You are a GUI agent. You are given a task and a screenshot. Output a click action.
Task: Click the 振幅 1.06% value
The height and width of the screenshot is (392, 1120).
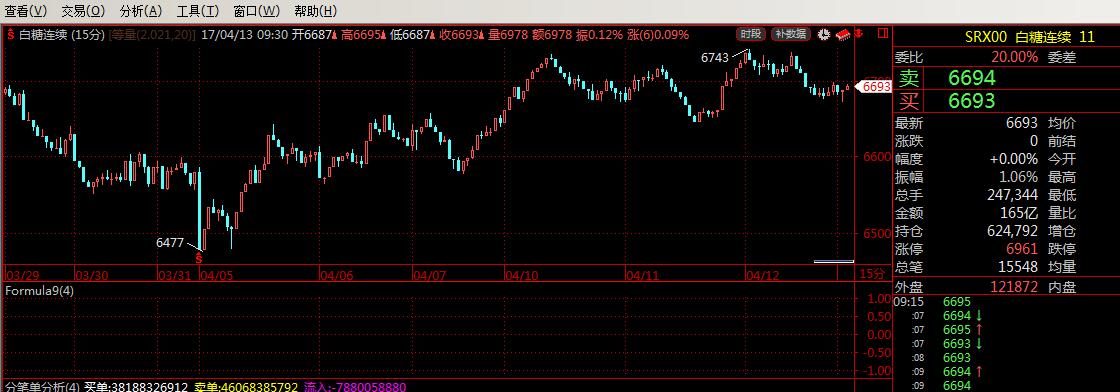[x=1018, y=176]
